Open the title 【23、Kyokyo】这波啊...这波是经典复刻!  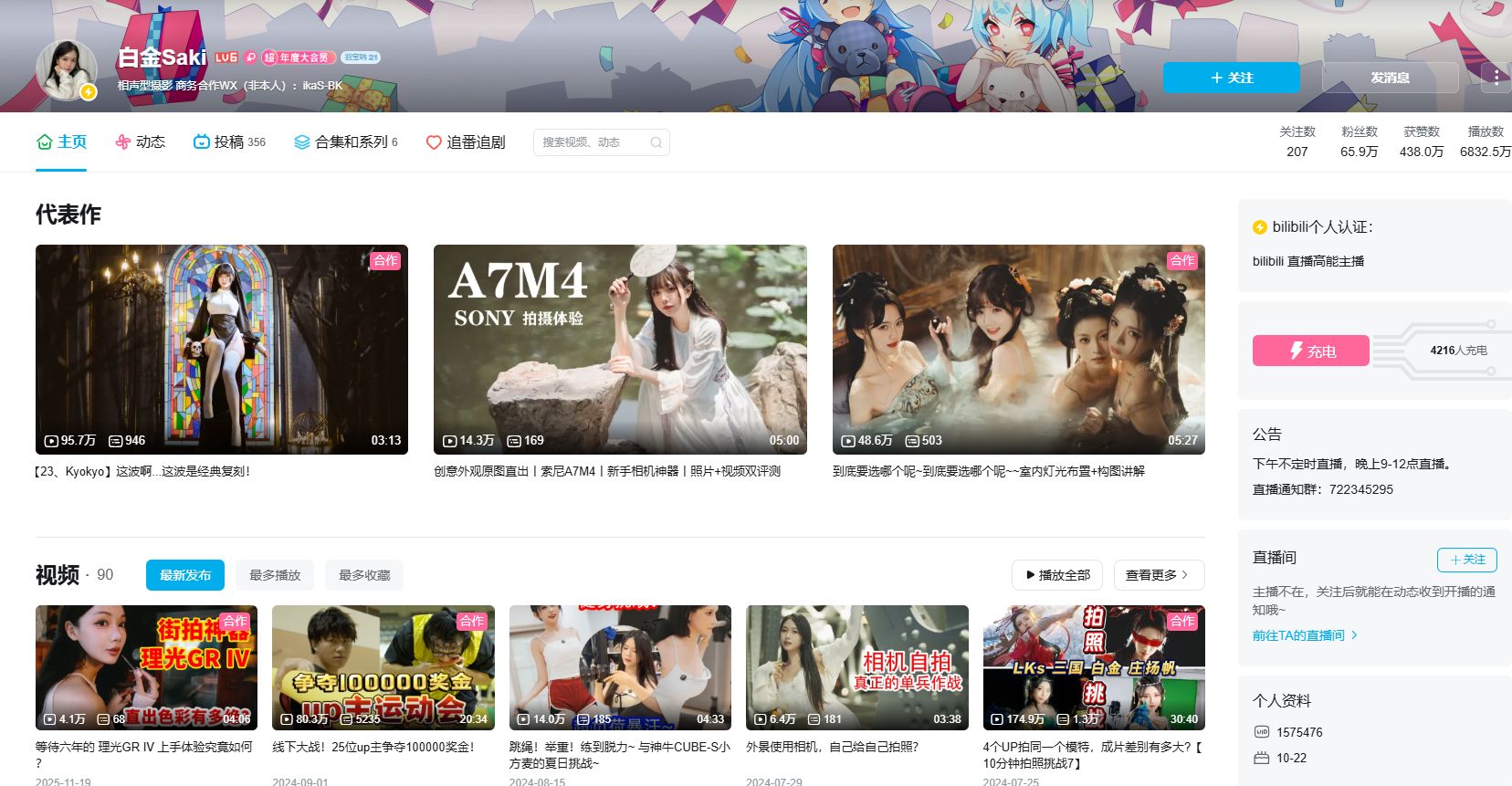(x=142, y=471)
